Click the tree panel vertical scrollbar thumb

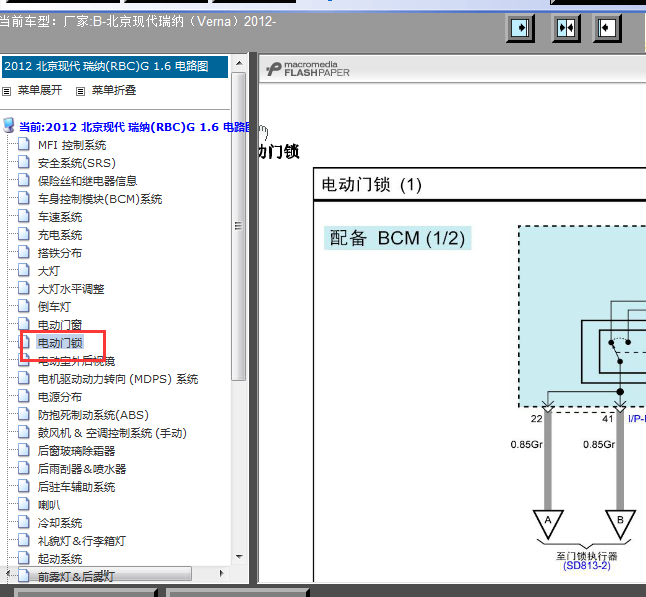click(x=238, y=225)
